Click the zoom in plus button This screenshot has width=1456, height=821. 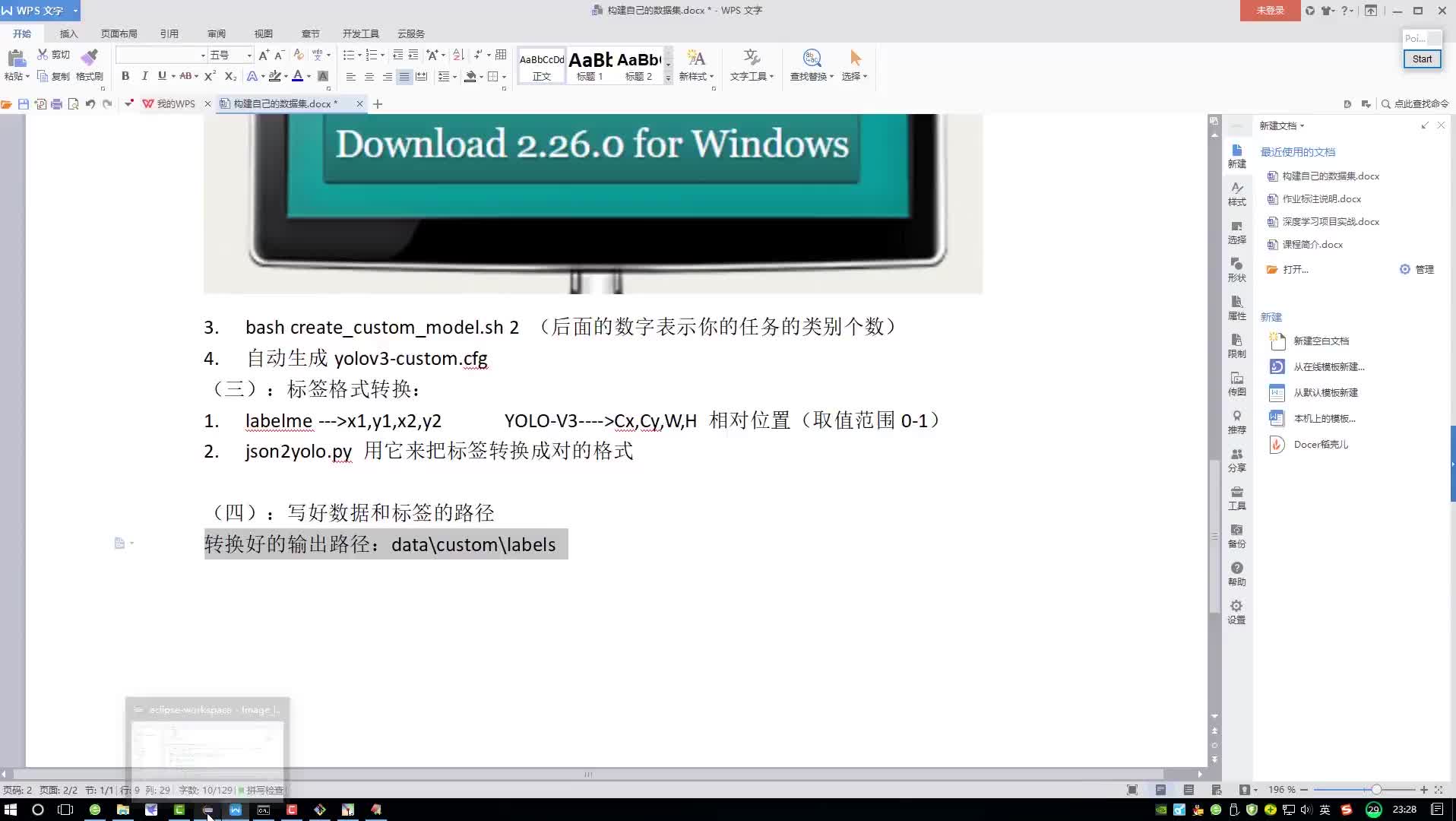coord(1423,790)
